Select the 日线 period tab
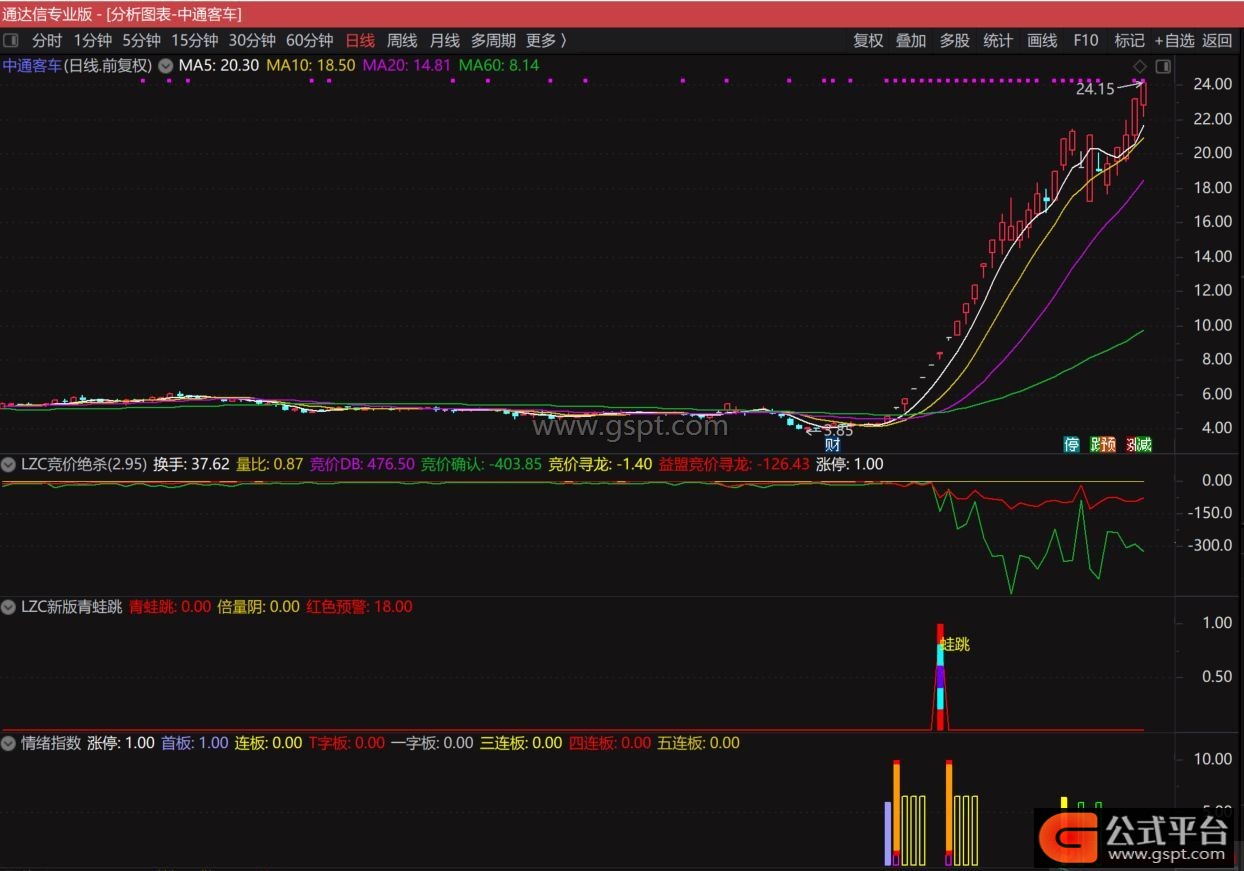1244x871 pixels. point(359,41)
